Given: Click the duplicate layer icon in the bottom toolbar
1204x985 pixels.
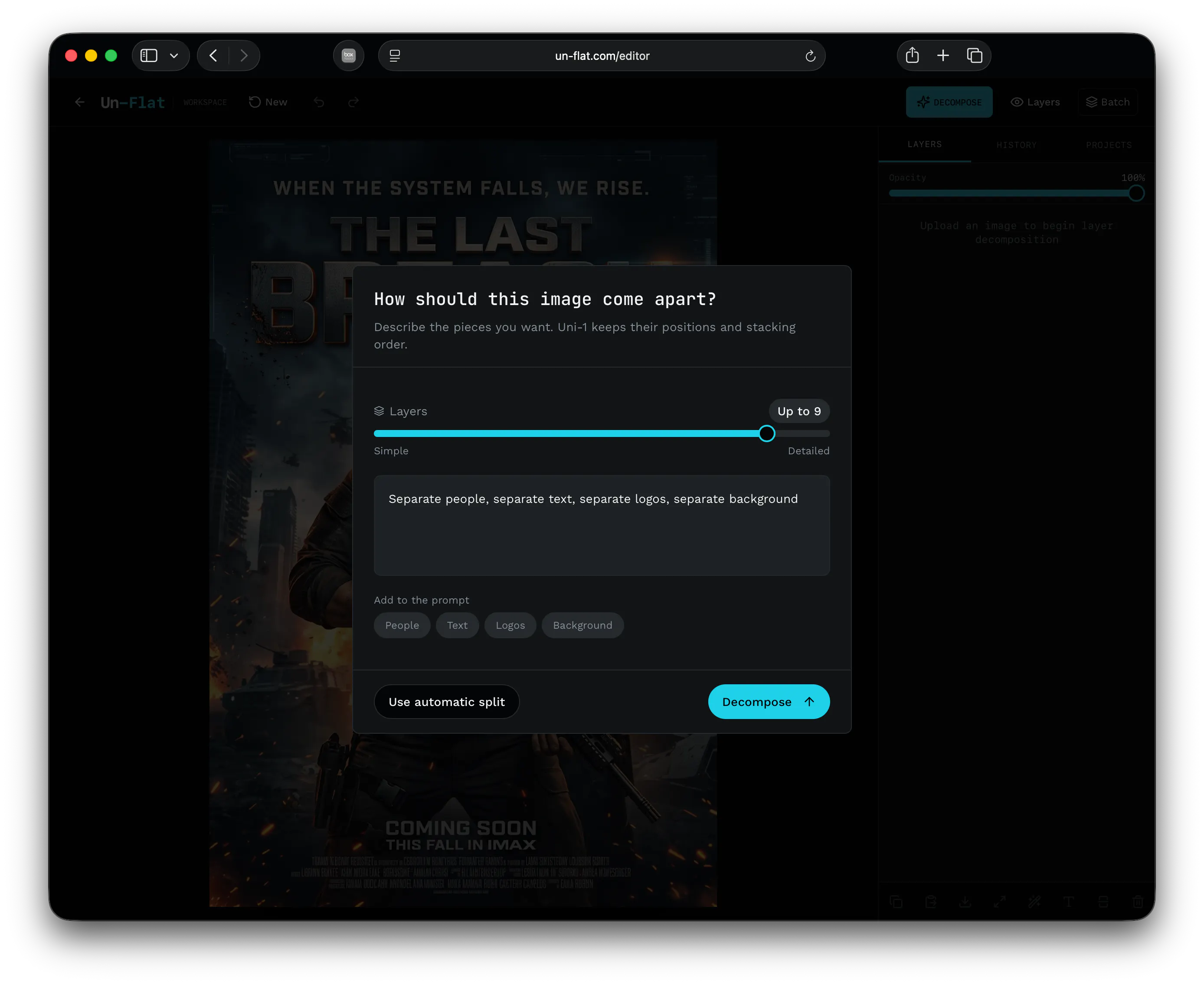Looking at the screenshot, I should click(896, 902).
